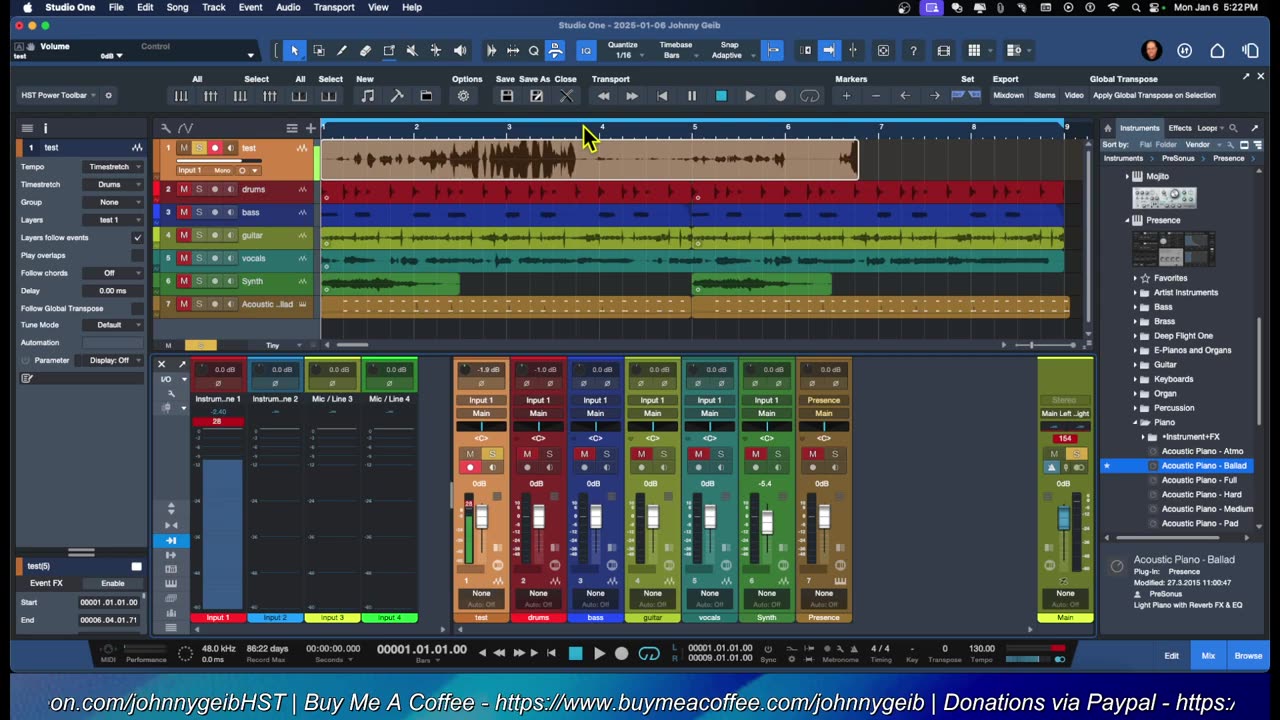1280x720 pixels.
Task: Open the Layers test 1 dropdown
Action: pyautogui.click(x=112, y=220)
